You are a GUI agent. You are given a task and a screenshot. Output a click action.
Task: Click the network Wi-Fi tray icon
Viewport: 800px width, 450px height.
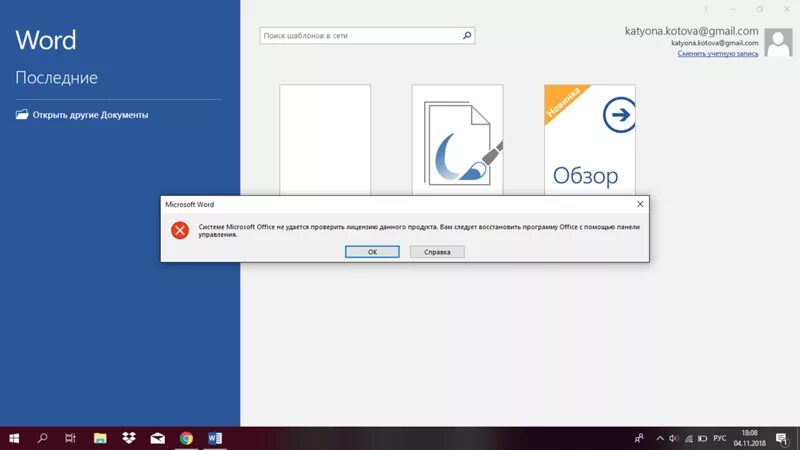(688, 438)
